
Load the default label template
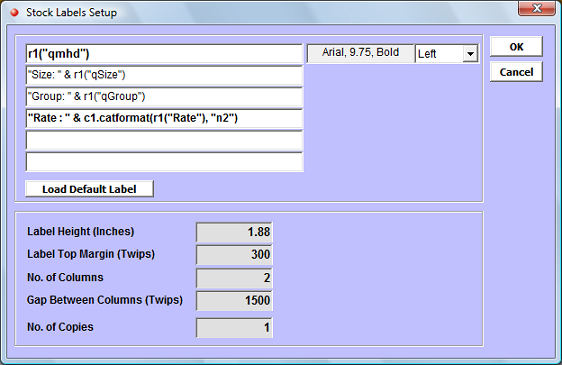89,189
